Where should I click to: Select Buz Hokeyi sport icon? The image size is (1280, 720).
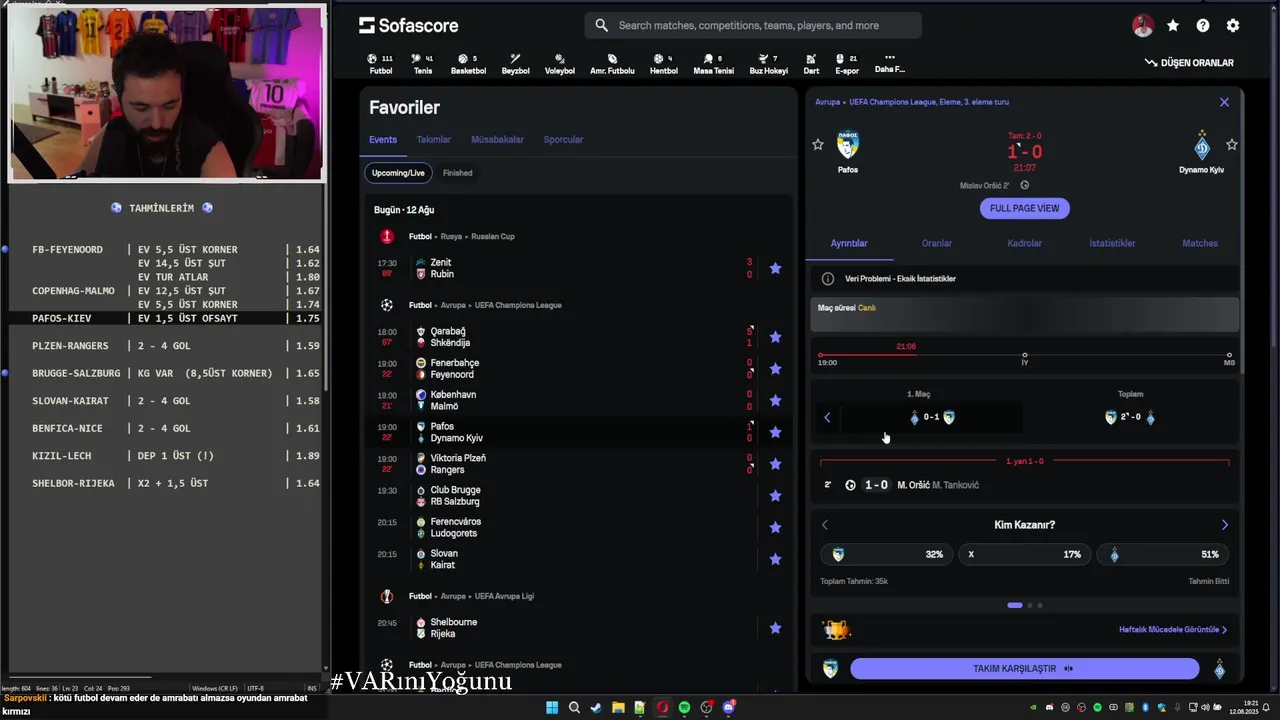pos(768,64)
